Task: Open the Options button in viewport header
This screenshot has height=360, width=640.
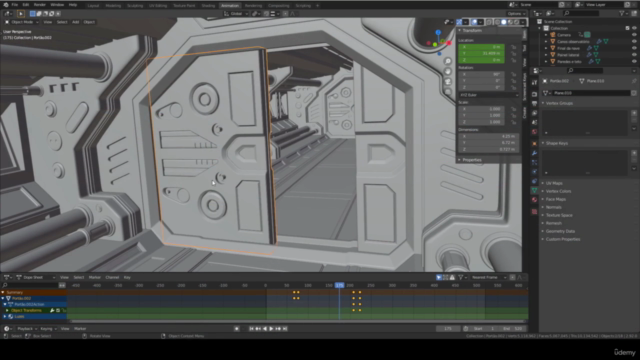Action: 516,13
